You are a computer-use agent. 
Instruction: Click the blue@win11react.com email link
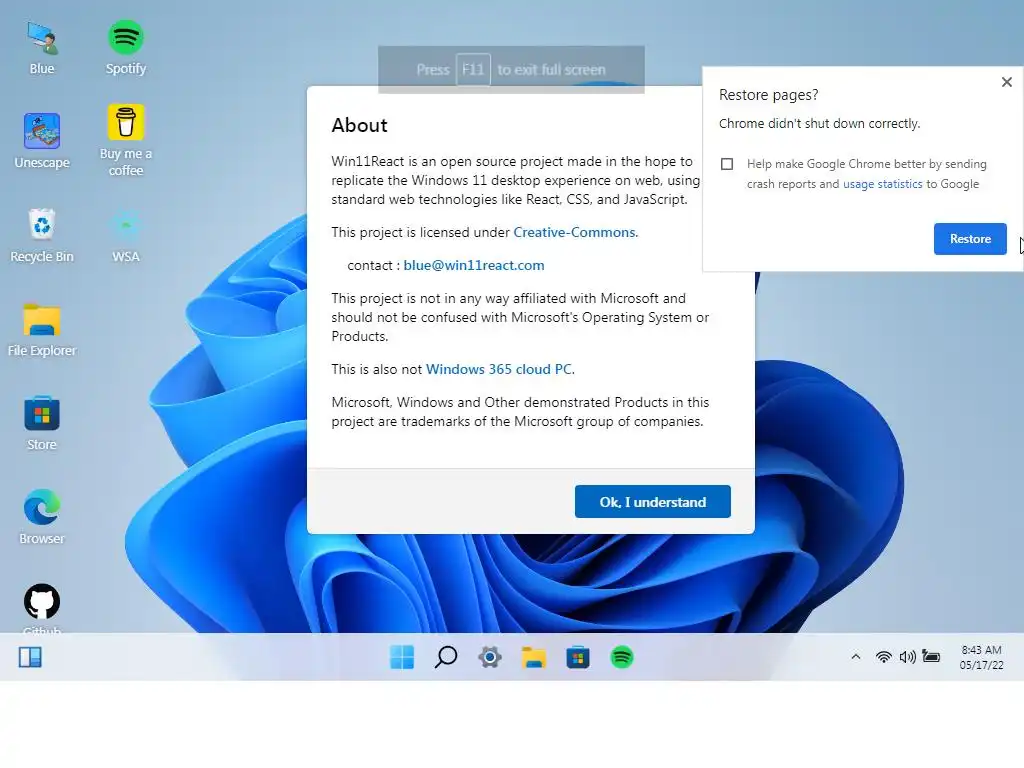[x=473, y=265]
